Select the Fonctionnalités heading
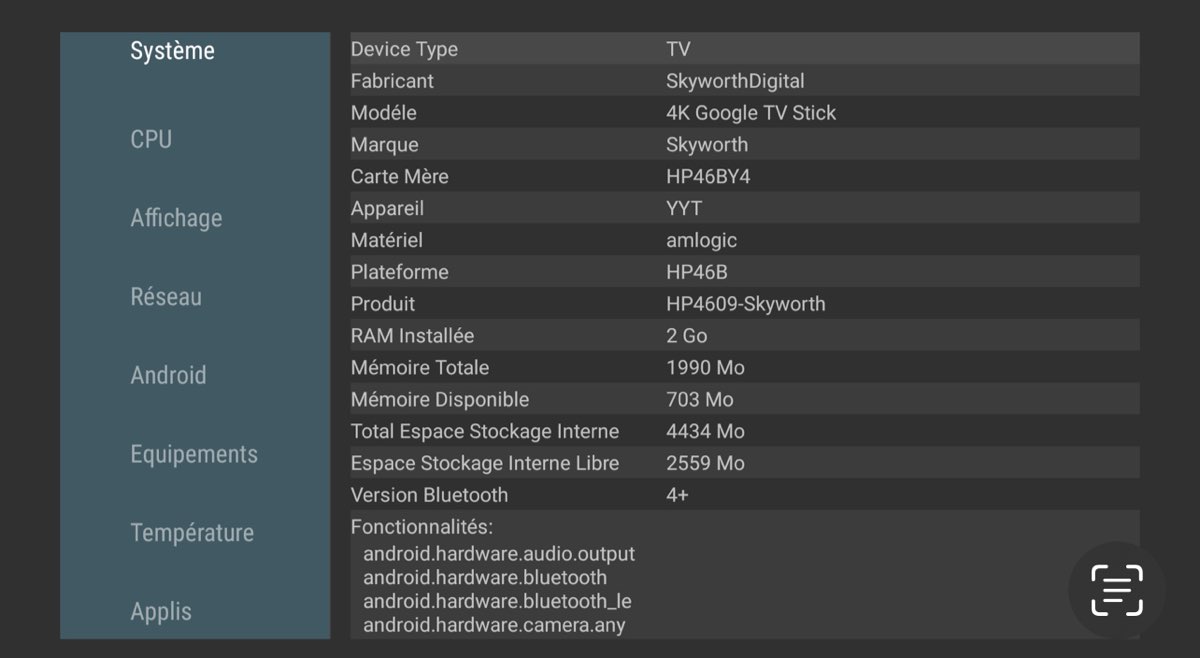Viewport: 1200px width, 658px height. [x=422, y=527]
